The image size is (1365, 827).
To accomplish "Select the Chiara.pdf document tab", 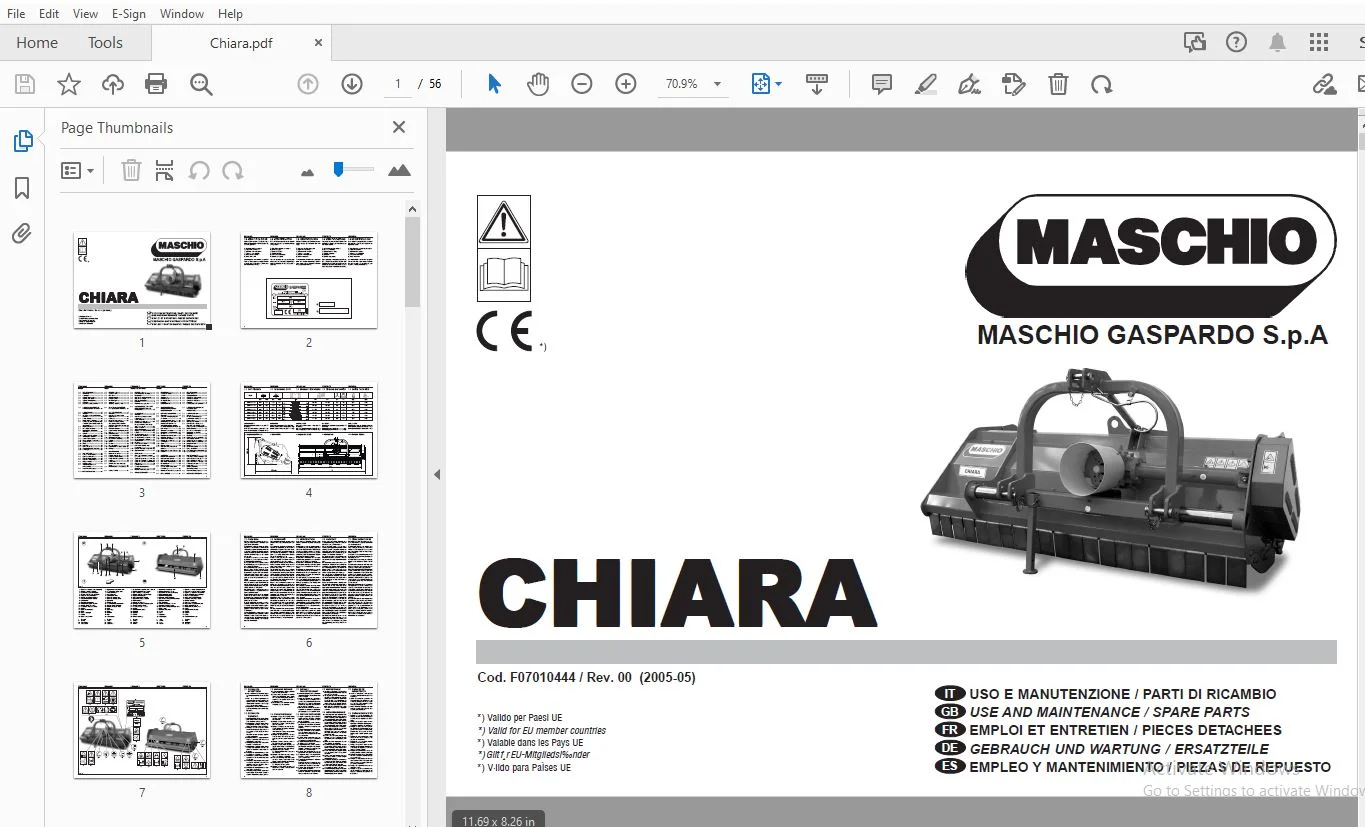I will (241, 43).
